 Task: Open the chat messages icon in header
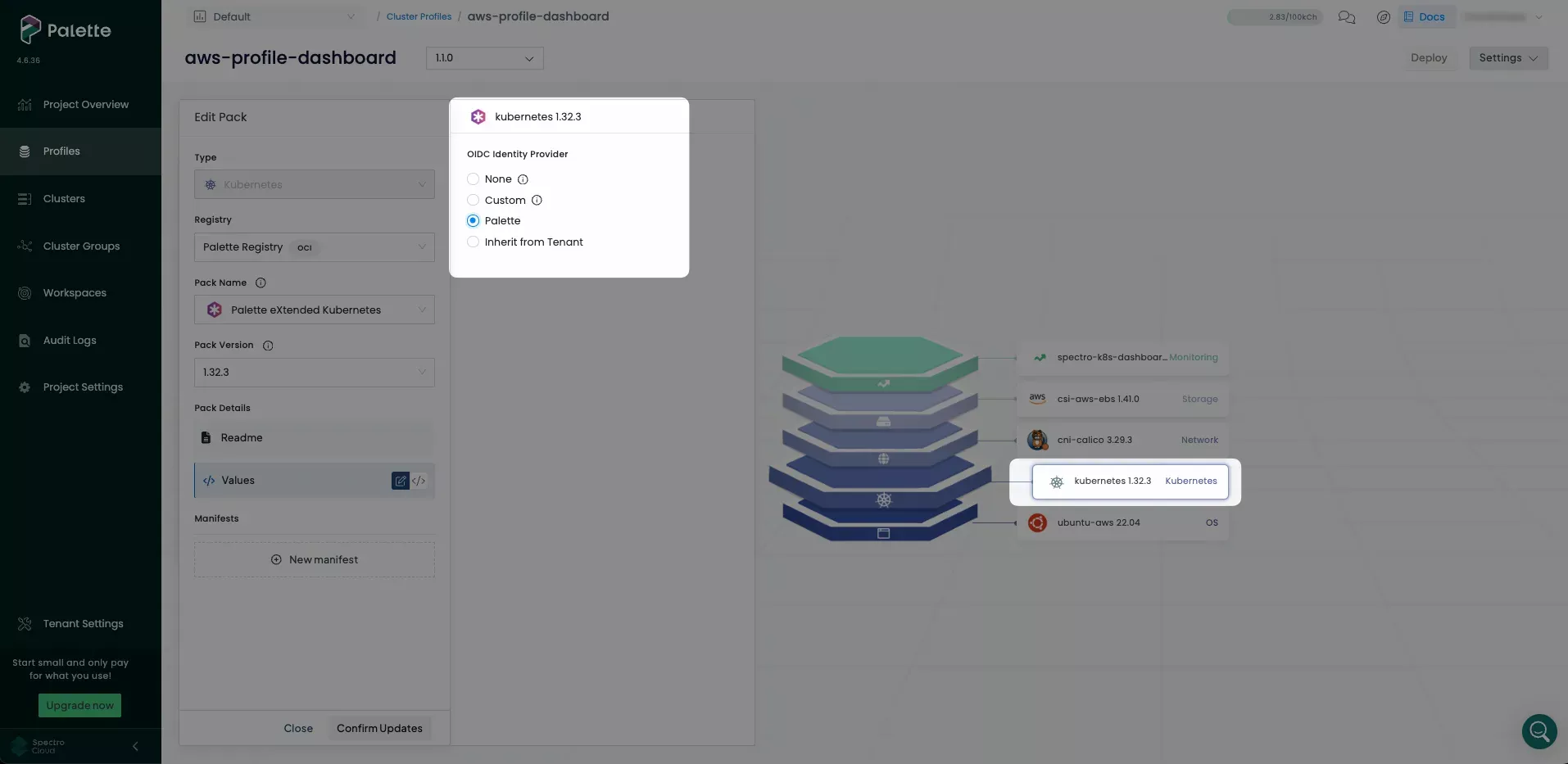pyautogui.click(x=1347, y=16)
